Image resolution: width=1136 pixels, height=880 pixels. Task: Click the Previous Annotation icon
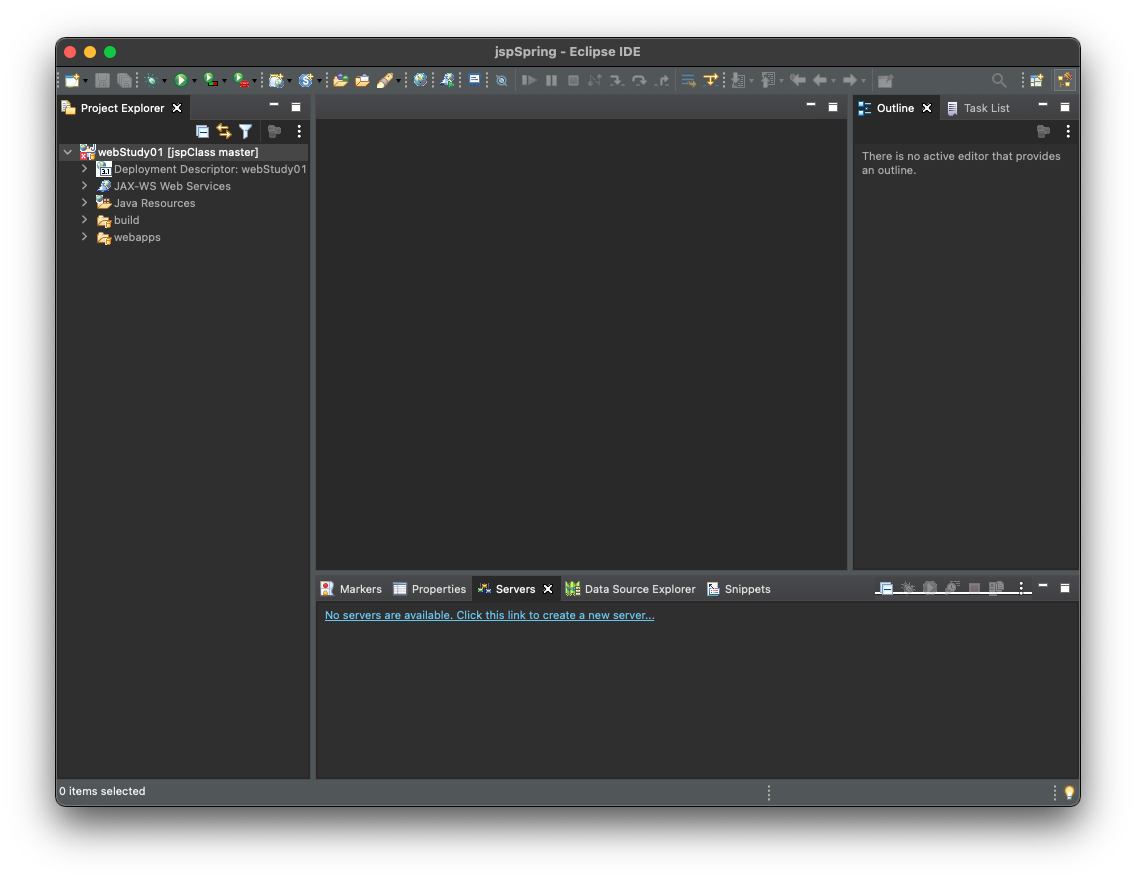click(x=768, y=80)
